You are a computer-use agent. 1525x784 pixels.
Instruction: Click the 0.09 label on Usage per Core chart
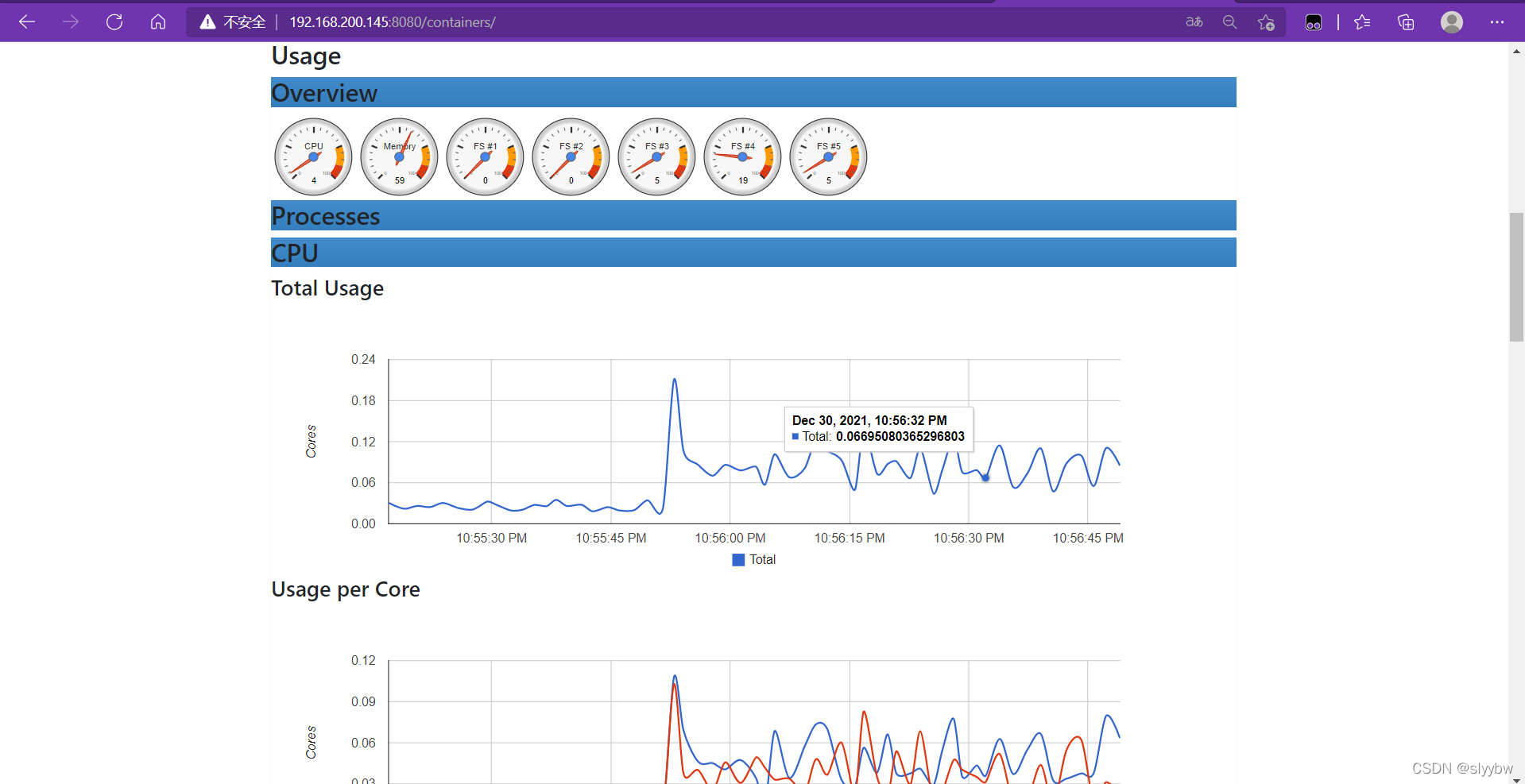(363, 702)
